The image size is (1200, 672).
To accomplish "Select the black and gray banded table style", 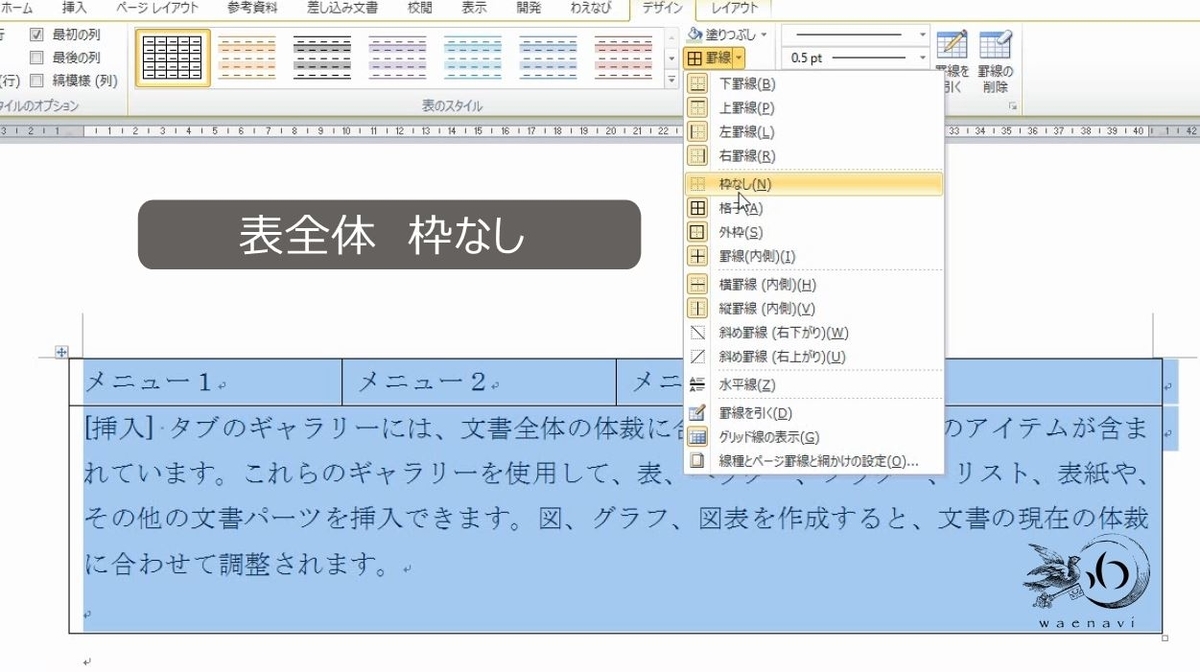I will coord(323,57).
